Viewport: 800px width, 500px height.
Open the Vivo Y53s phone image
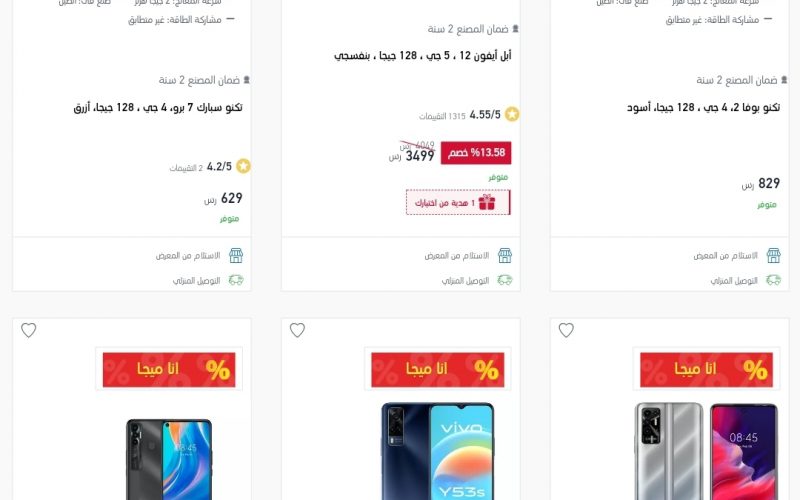click(x=438, y=451)
